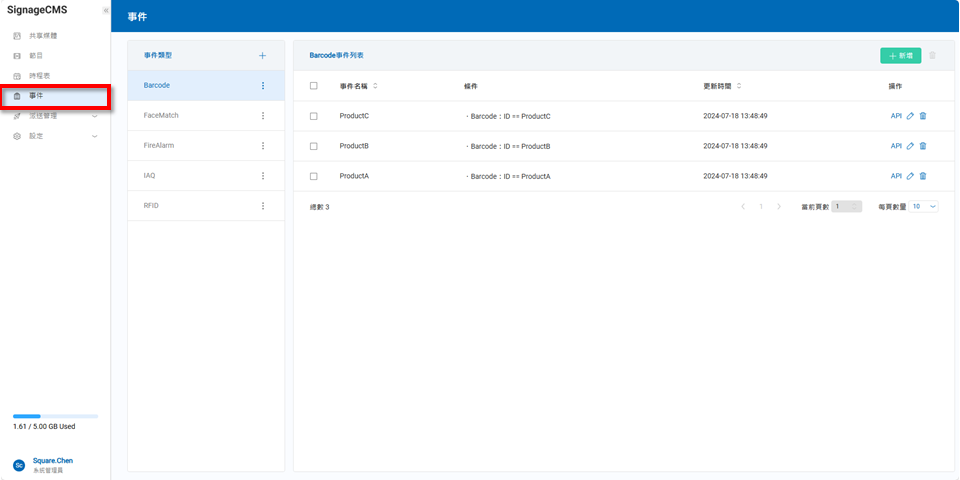This screenshot has height=480, width=960.
Task: Collapse the sidebar with the double-arrow icon
Action: click(x=105, y=10)
